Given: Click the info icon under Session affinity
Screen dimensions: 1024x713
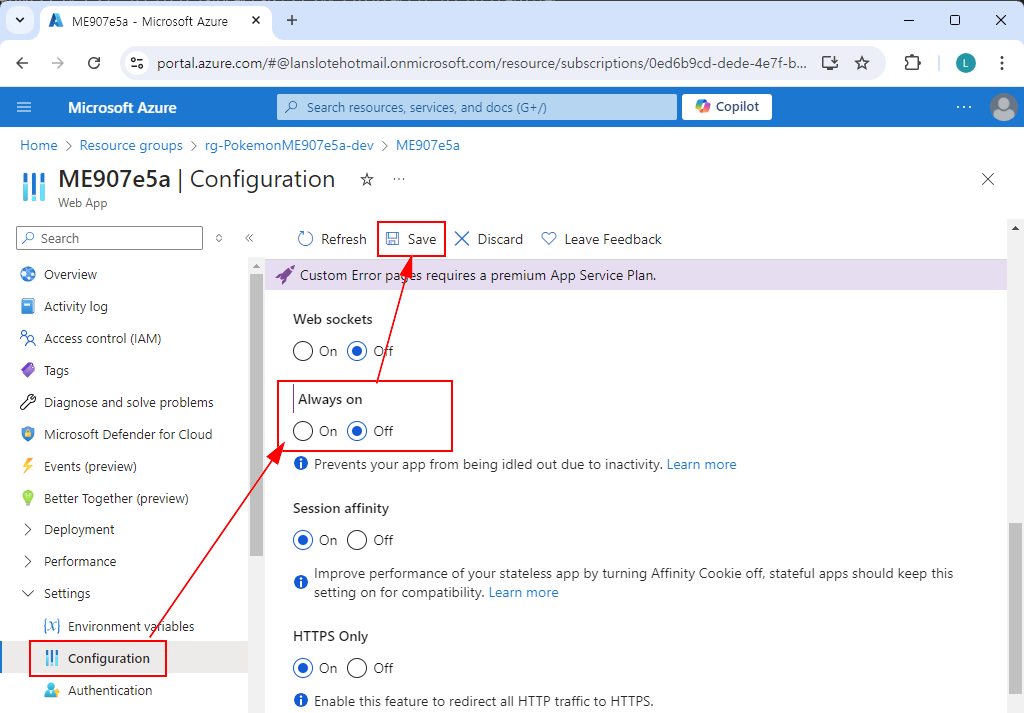Looking at the screenshot, I should tap(301, 582).
